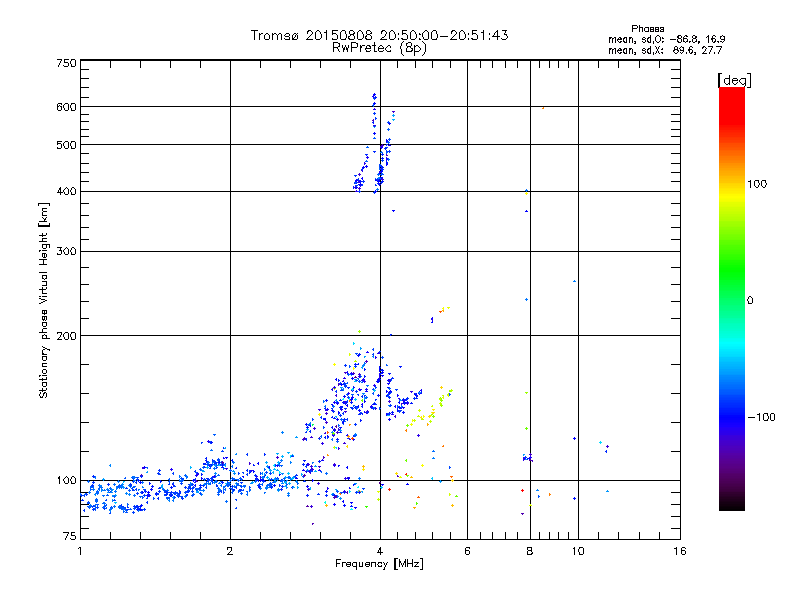Click the green zone of the colorbar
The height and width of the screenshot is (600, 800).
click(732, 265)
